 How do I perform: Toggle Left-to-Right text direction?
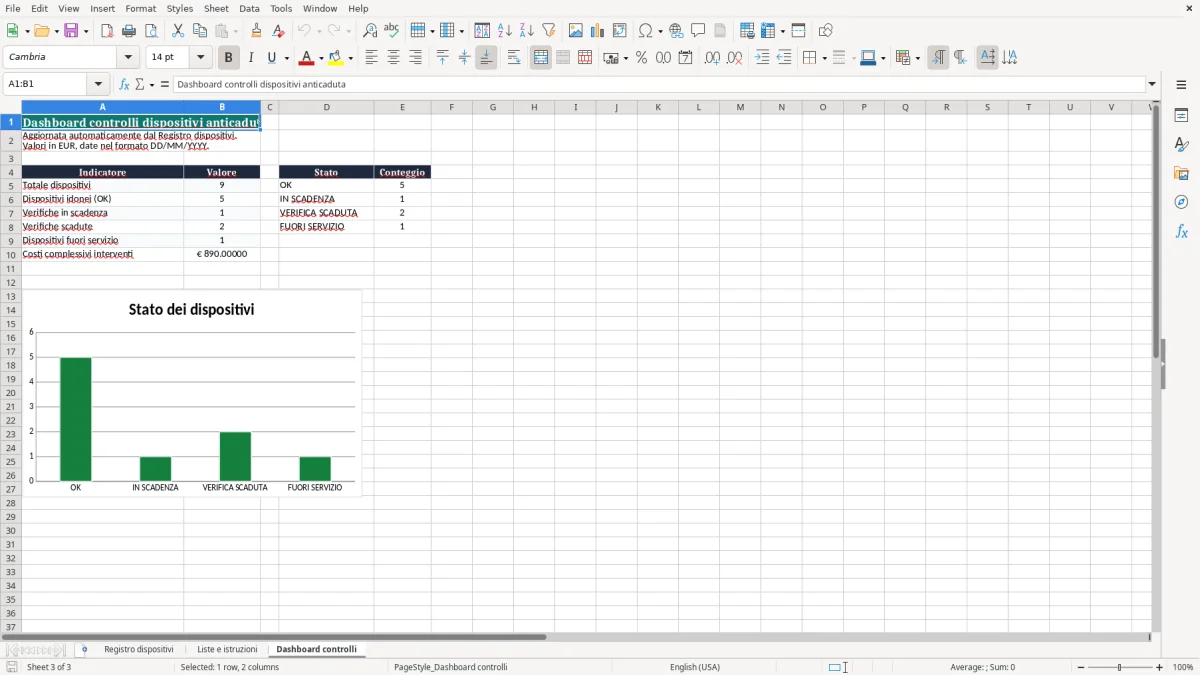938,58
